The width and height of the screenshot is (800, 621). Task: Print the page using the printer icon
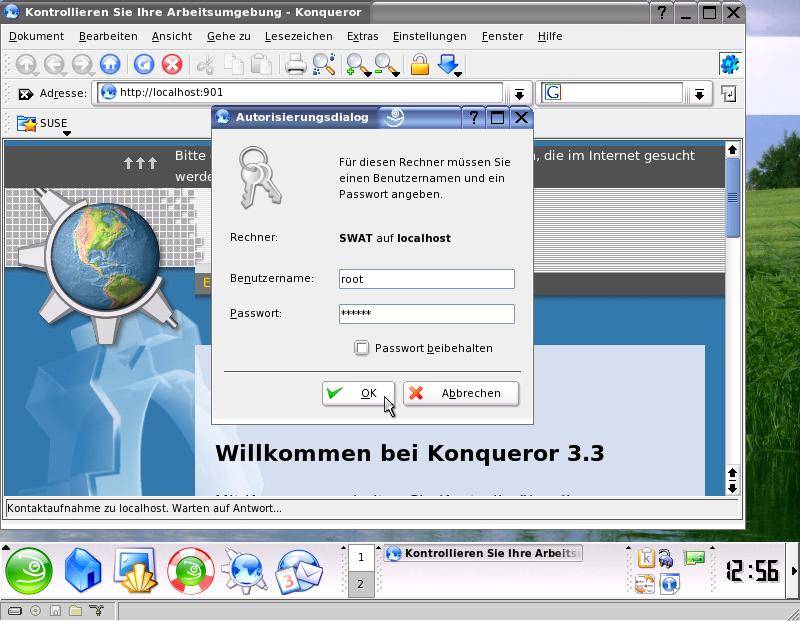click(295, 65)
